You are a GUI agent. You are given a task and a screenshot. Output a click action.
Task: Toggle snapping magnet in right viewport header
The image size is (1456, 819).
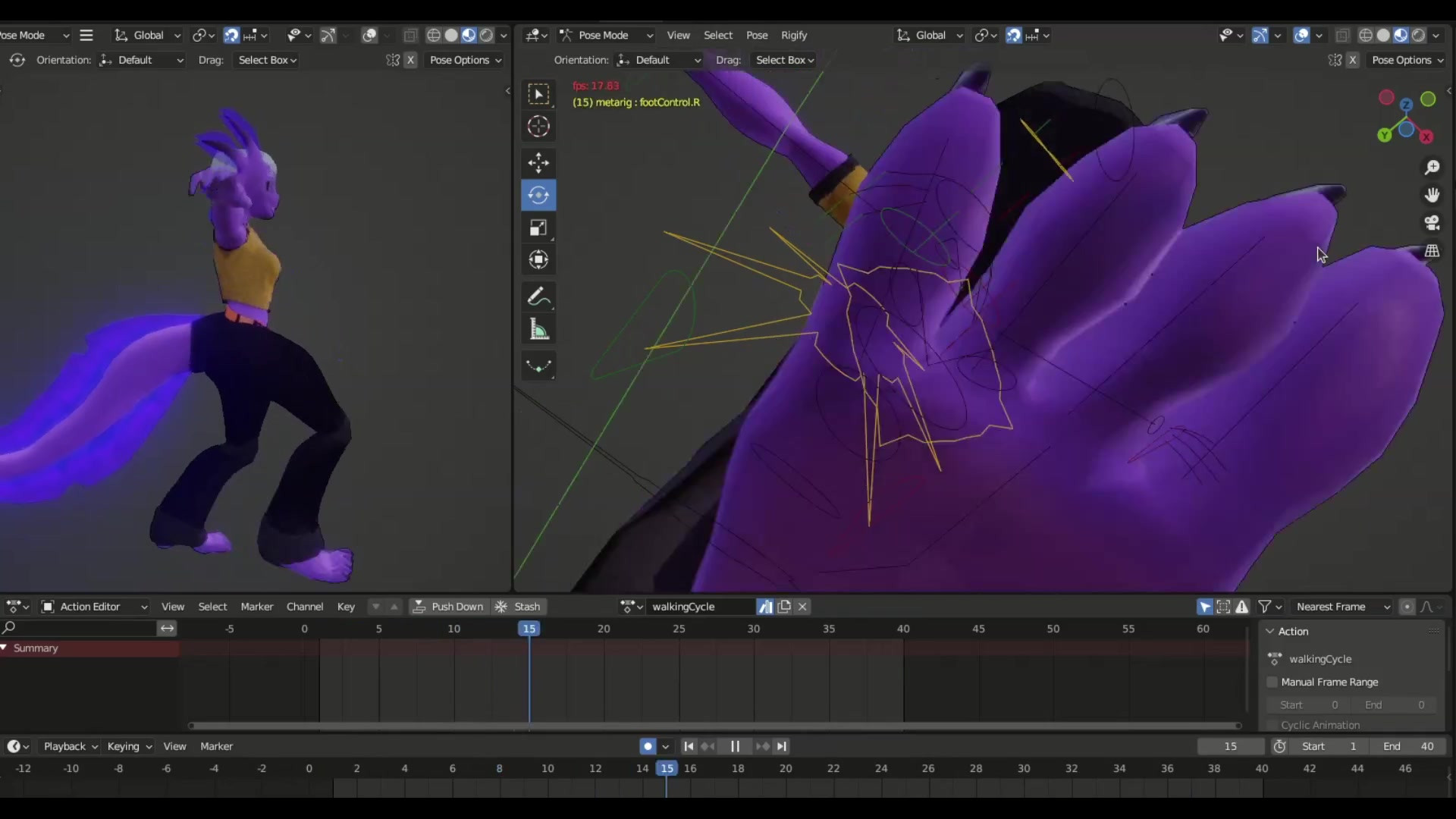tap(1013, 35)
